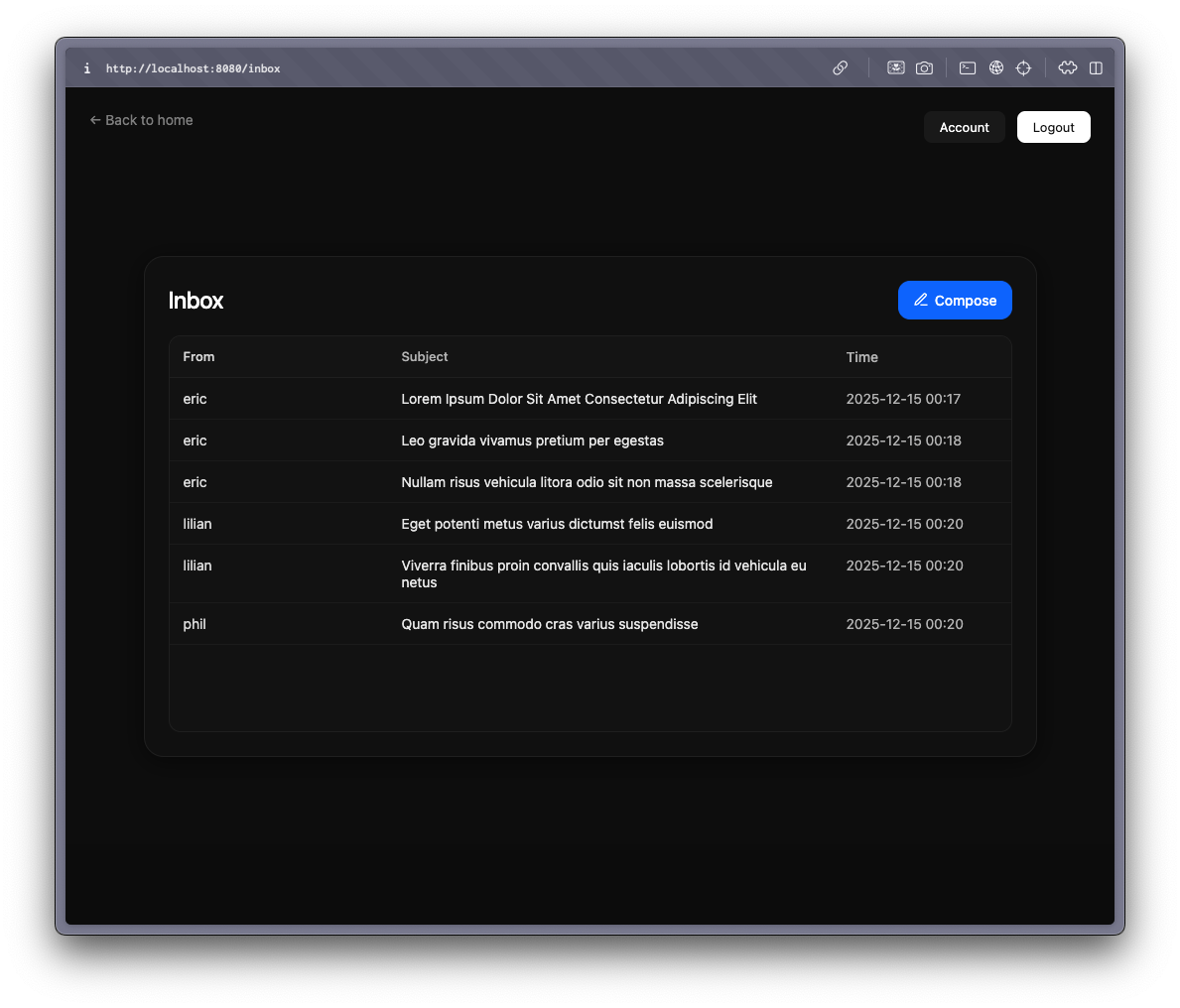Click the Logout button
The height and width of the screenshot is (1008, 1180).
tap(1053, 127)
